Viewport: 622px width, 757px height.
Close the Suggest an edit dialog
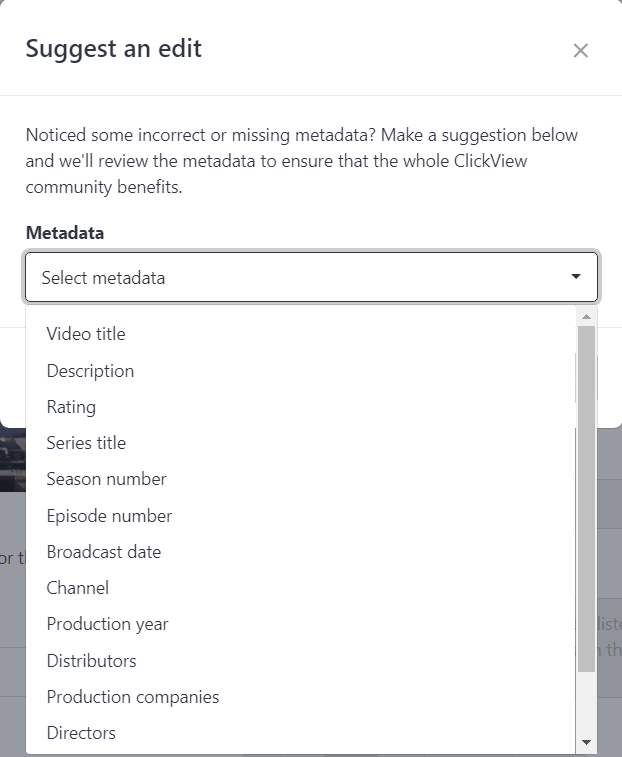580,50
